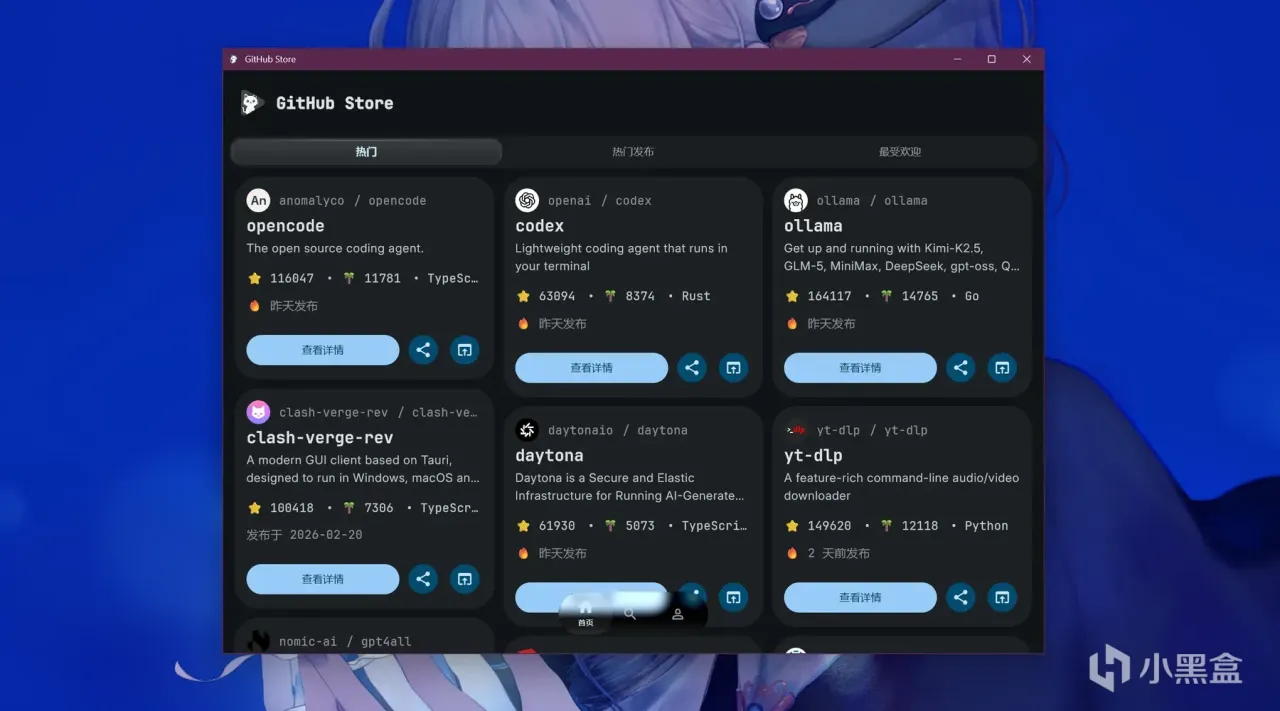Share the clash-verge-rev repository
Screen dimensions: 1280x711
(423, 579)
